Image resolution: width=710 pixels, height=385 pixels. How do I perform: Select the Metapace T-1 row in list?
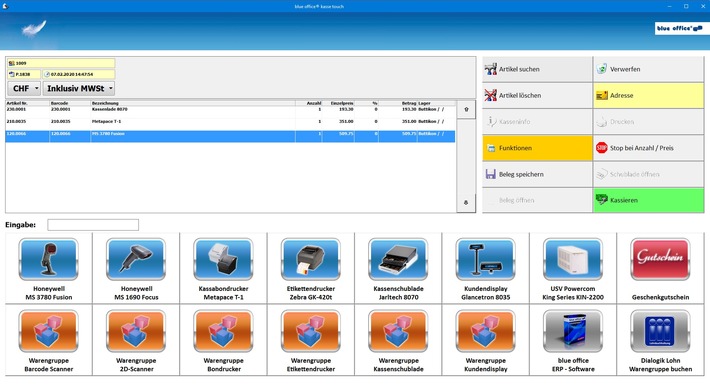[x=230, y=121]
